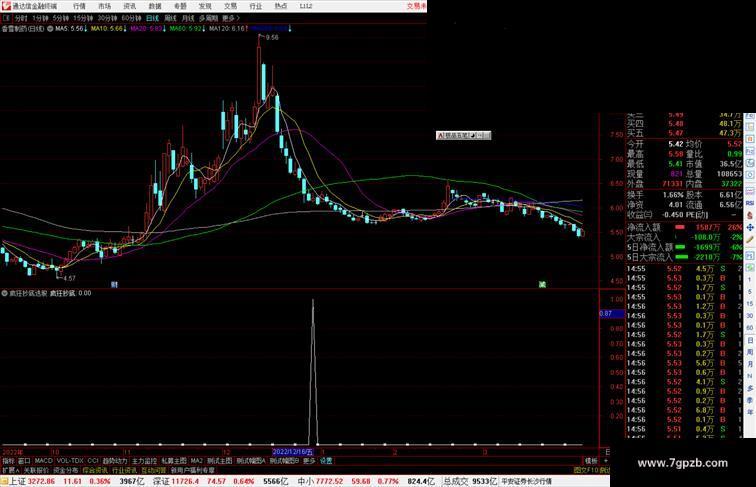Viewport: 756px width, 487px height.
Task: Open 资金分布 tab
Action: tap(66, 470)
